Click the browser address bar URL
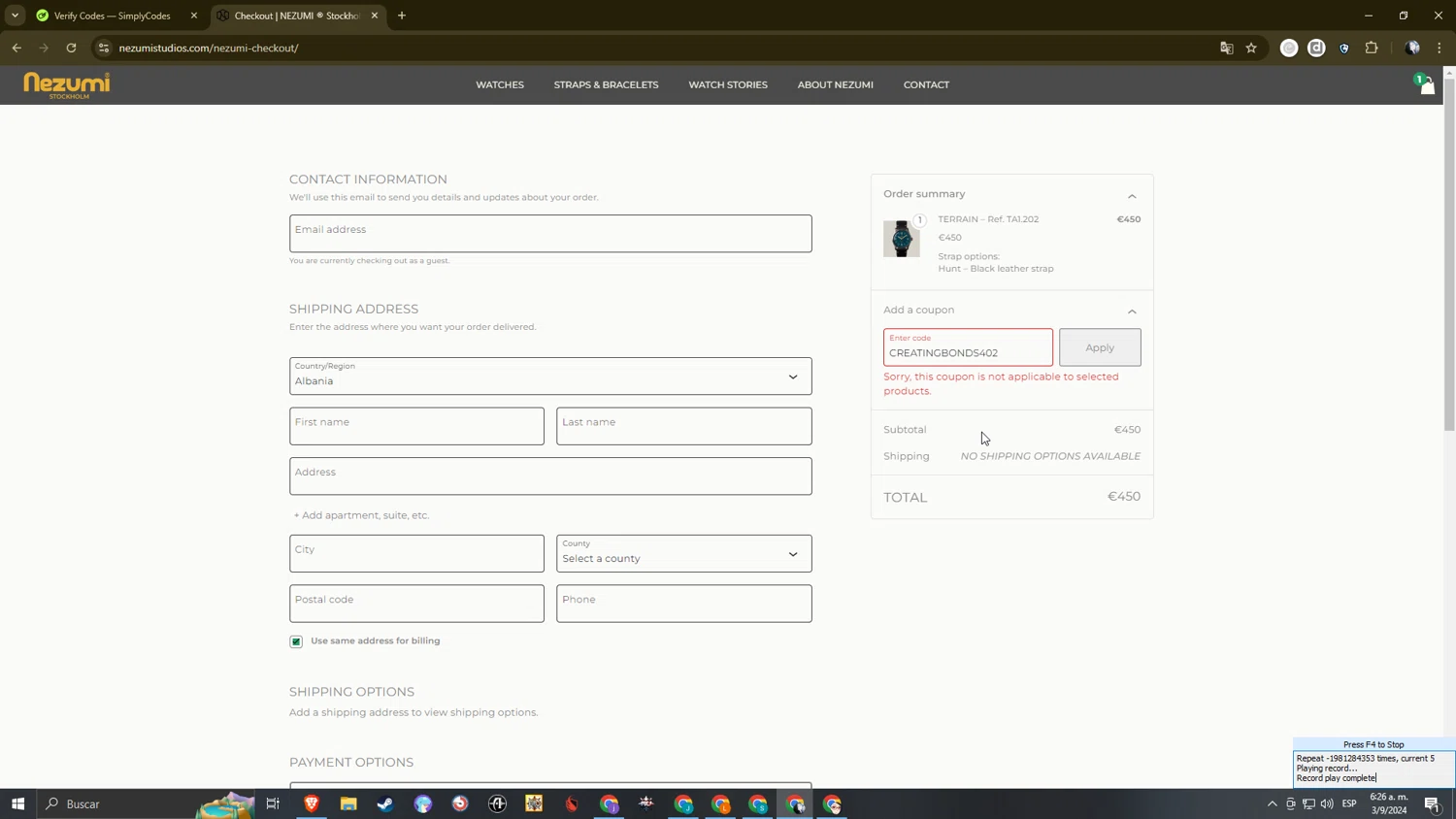This screenshot has height=819, width=1456. 208,48
